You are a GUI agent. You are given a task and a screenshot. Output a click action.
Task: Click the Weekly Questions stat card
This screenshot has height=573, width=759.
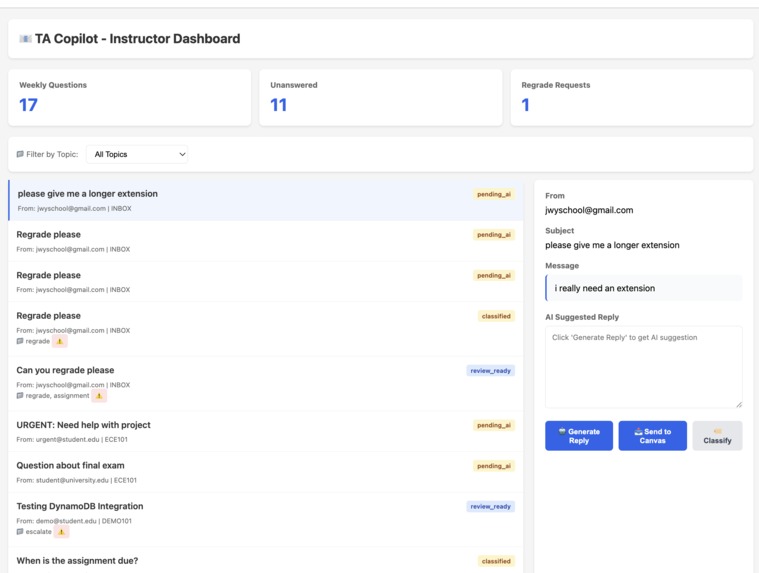tap(130, 97)
